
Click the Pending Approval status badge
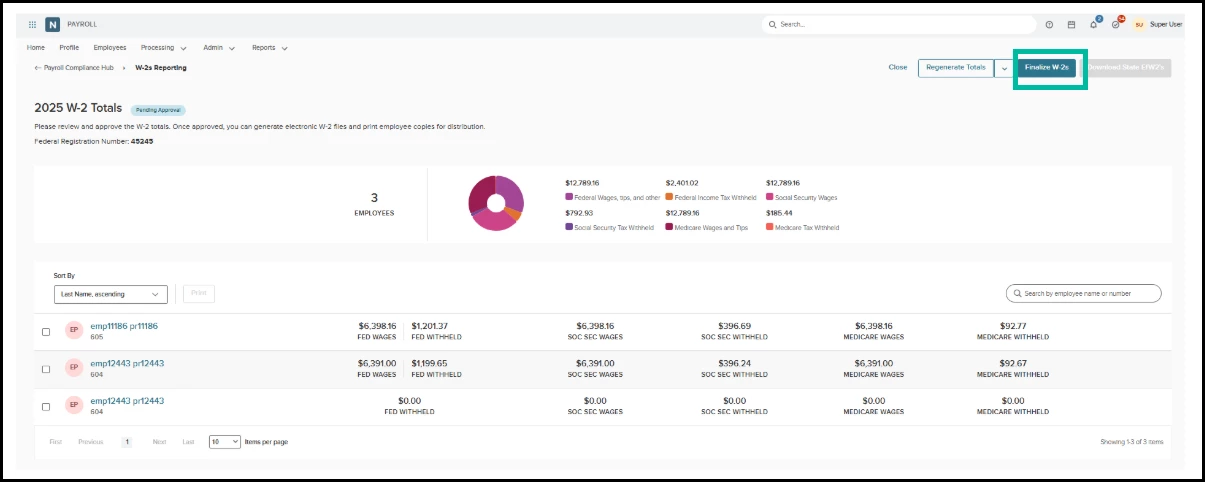pyautogui.click(x=158, y=110)
